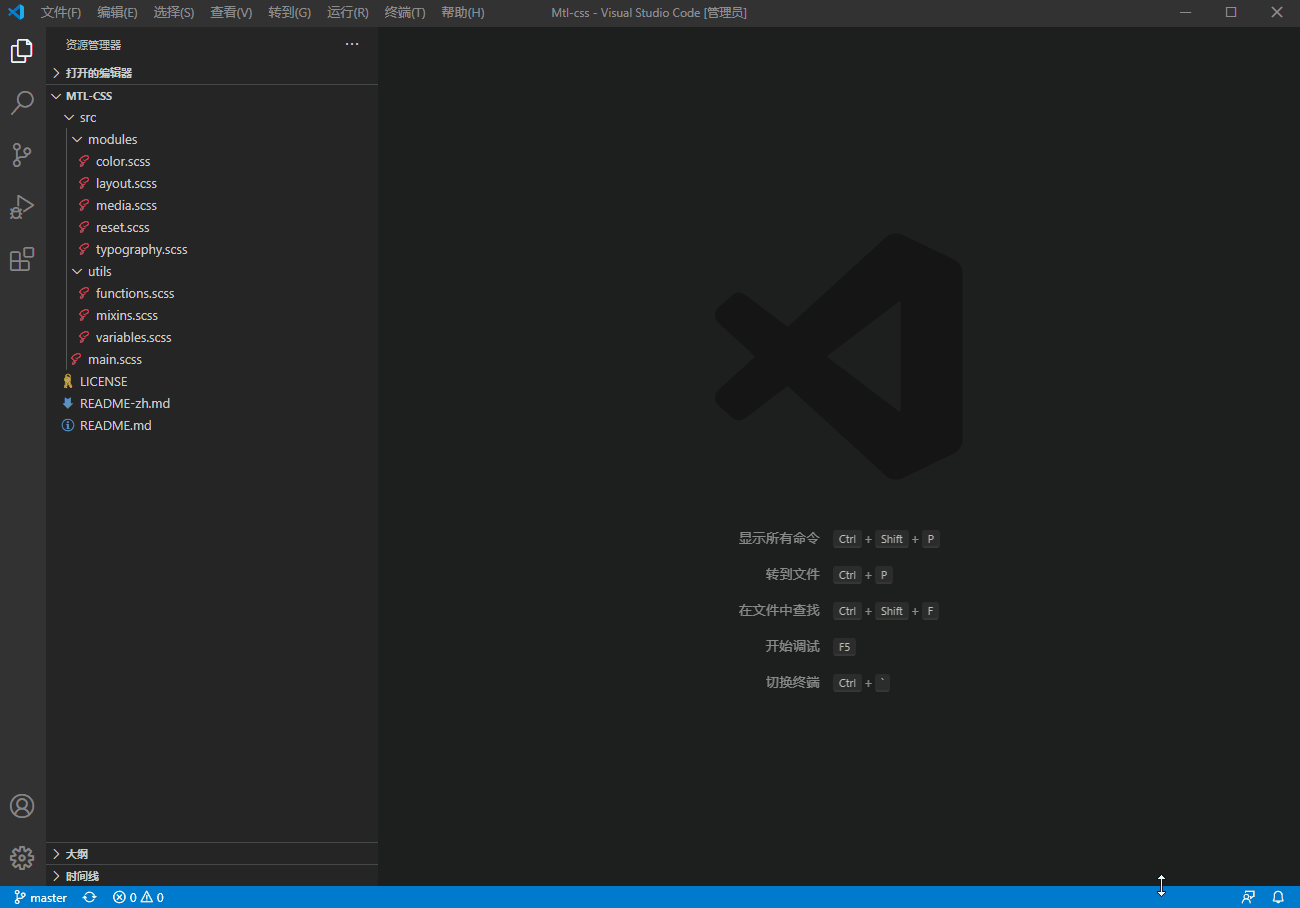The height and width of the screenshot is (908, 1300).
Task: Collapse the src folder
Action: (212, 117)
